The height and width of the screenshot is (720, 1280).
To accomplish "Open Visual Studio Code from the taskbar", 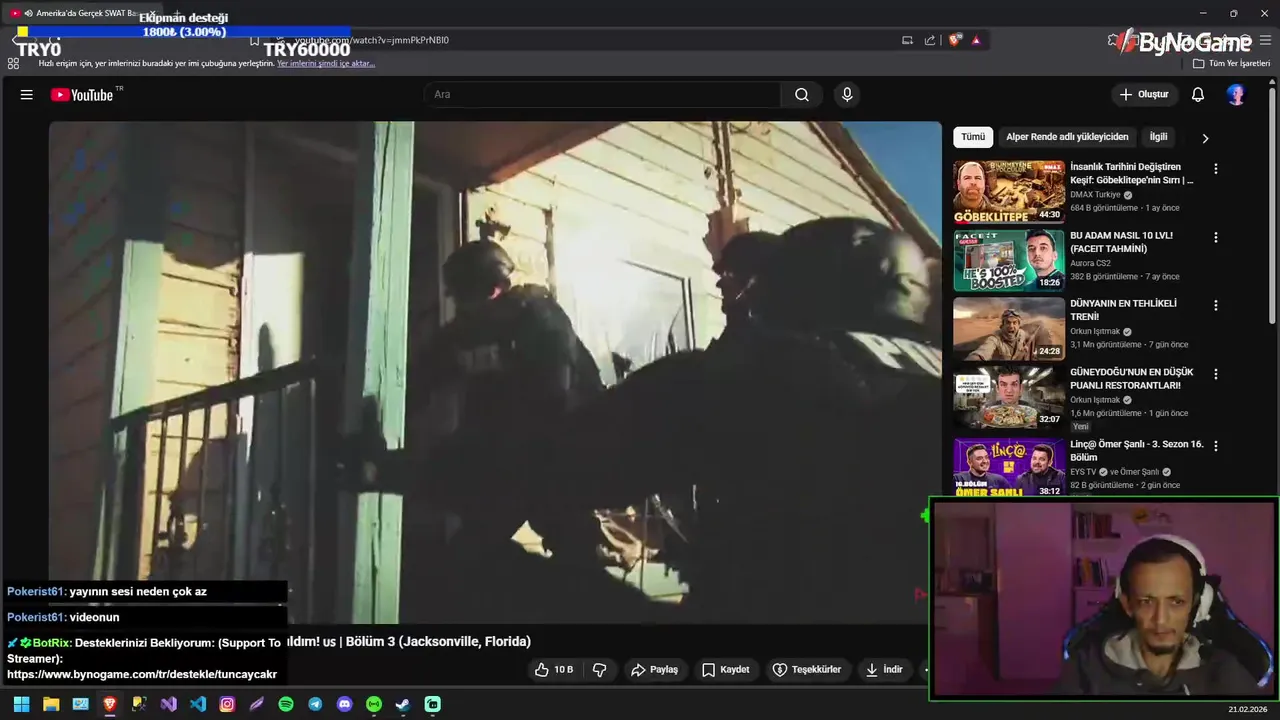I will (x=198, y=704).
